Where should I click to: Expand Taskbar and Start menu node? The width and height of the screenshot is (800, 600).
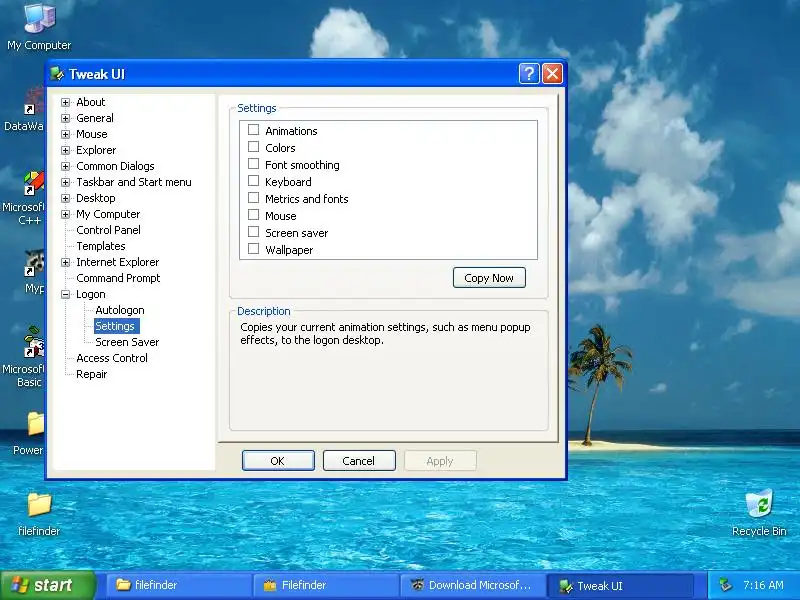(x=65, y=182)
